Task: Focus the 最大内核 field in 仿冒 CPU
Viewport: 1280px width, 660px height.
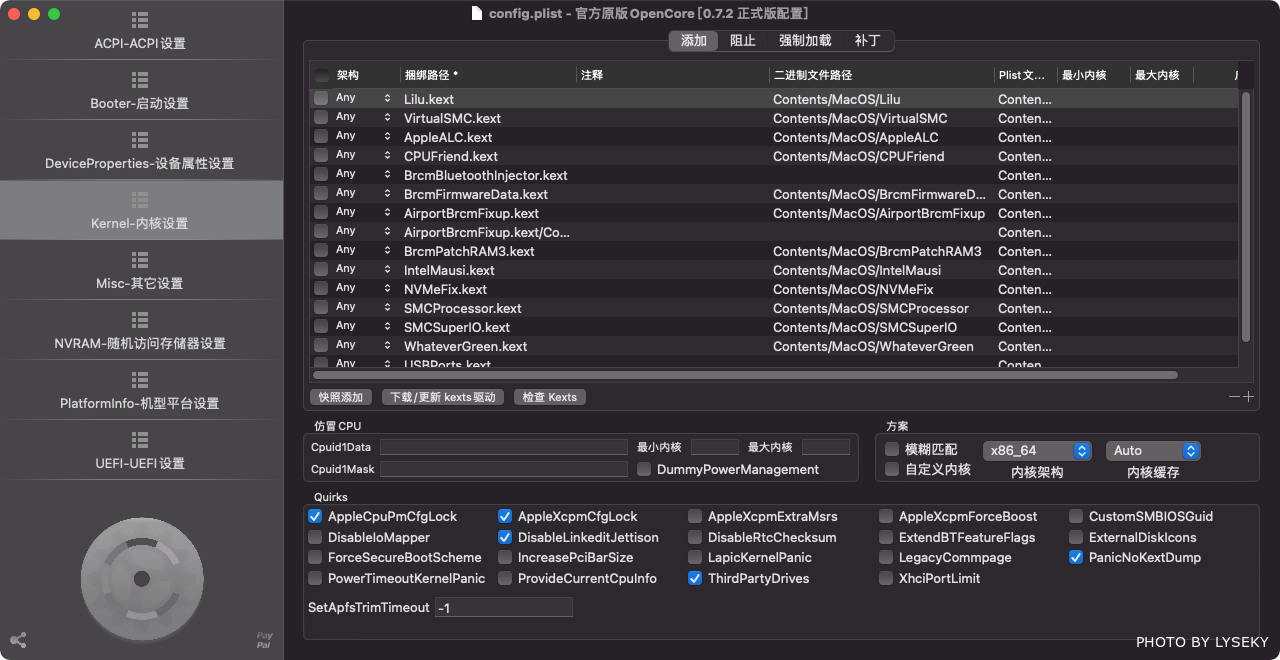Action: tap(826, 447)
